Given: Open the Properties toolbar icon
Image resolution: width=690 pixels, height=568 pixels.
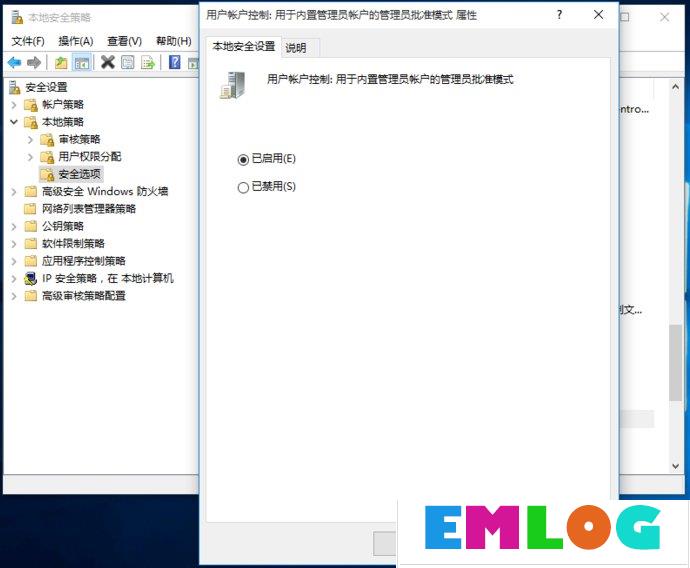Looking at the screenshot, I should 128,62.
